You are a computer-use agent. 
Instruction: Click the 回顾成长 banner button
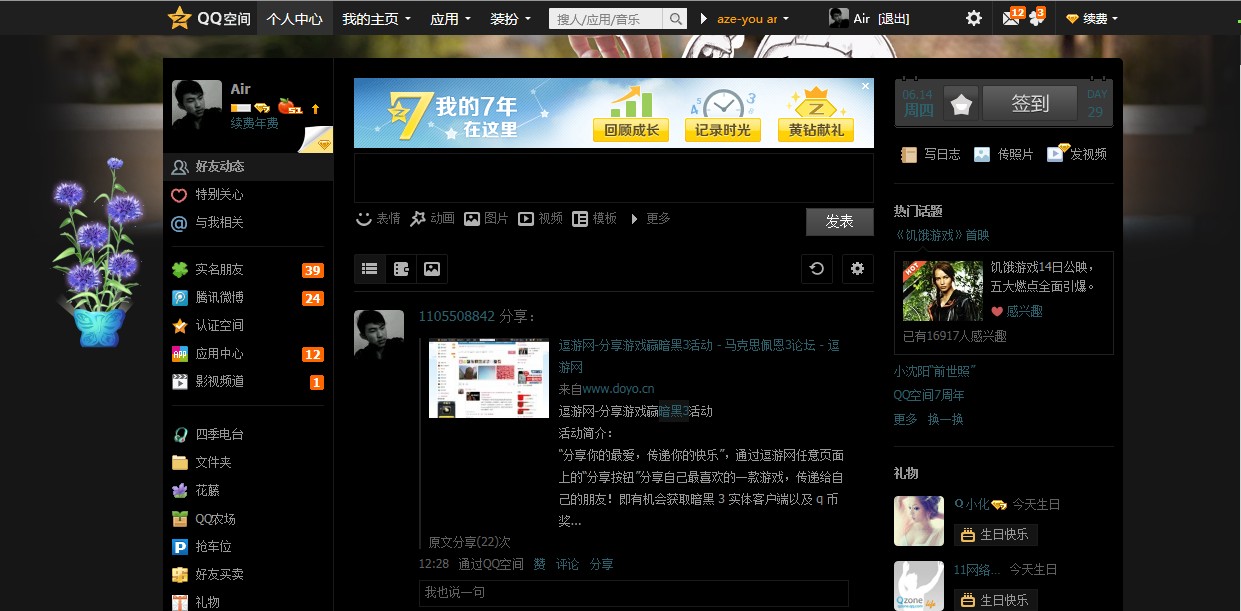(632, 130)
